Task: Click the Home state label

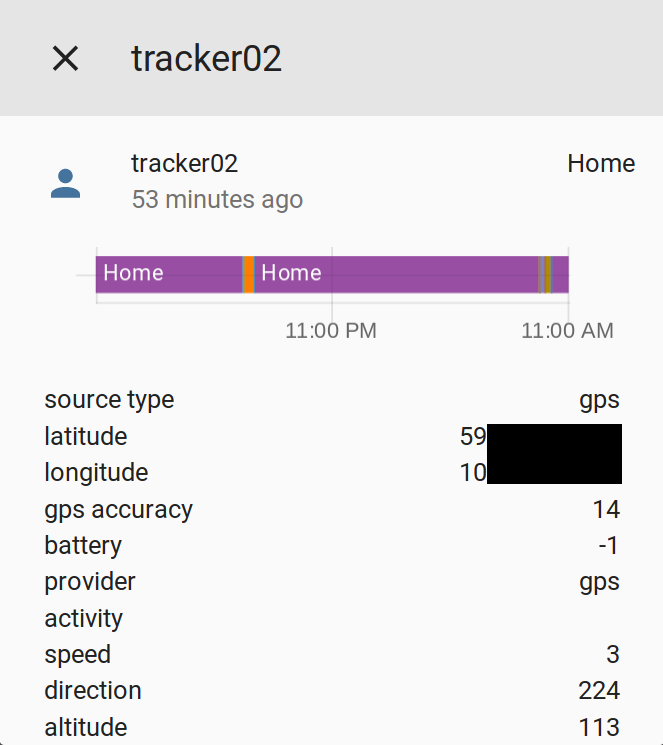Action: 600,164
